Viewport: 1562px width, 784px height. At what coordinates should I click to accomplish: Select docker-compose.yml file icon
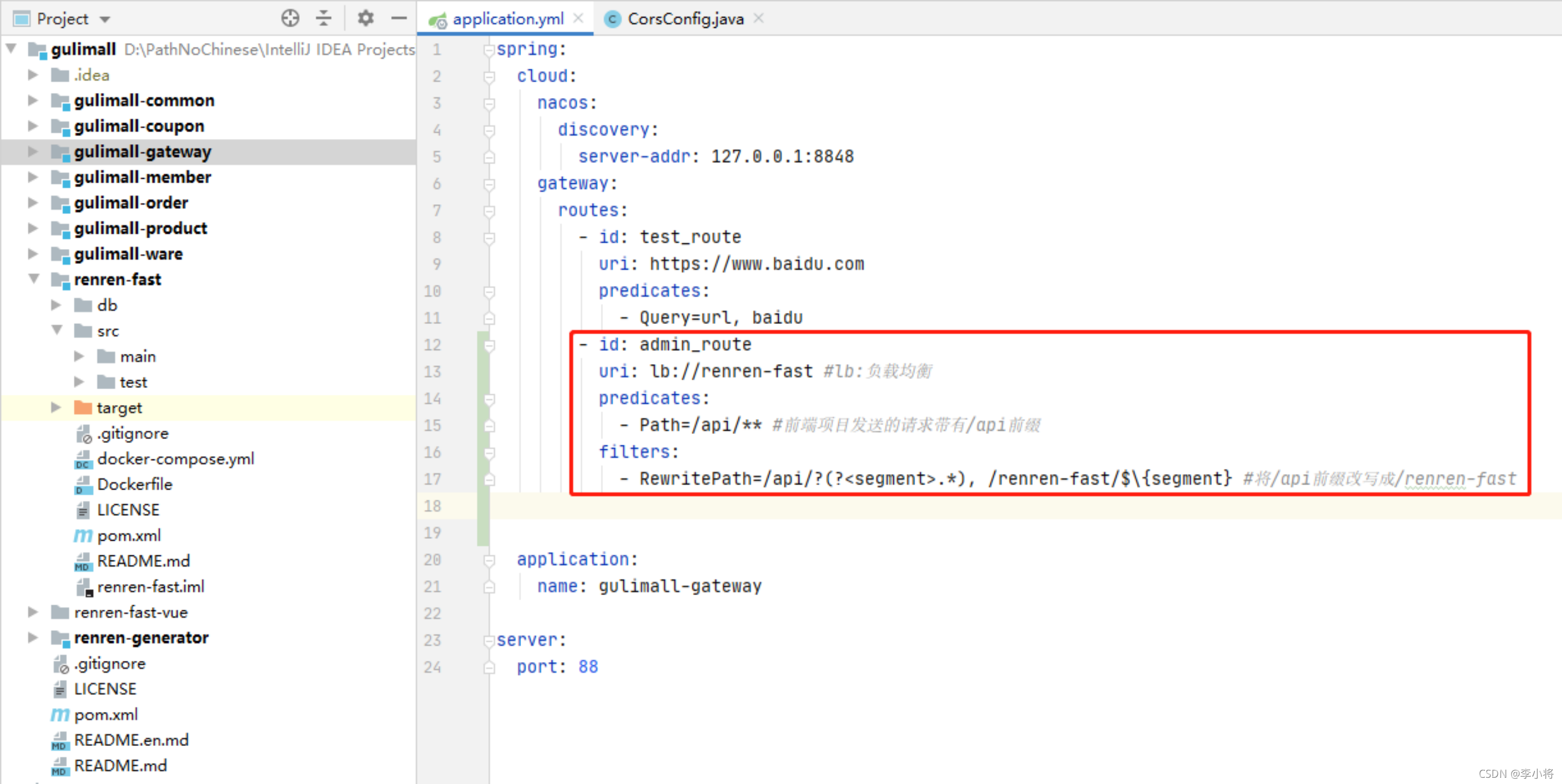pyautogui.click(x=83, y=460)
